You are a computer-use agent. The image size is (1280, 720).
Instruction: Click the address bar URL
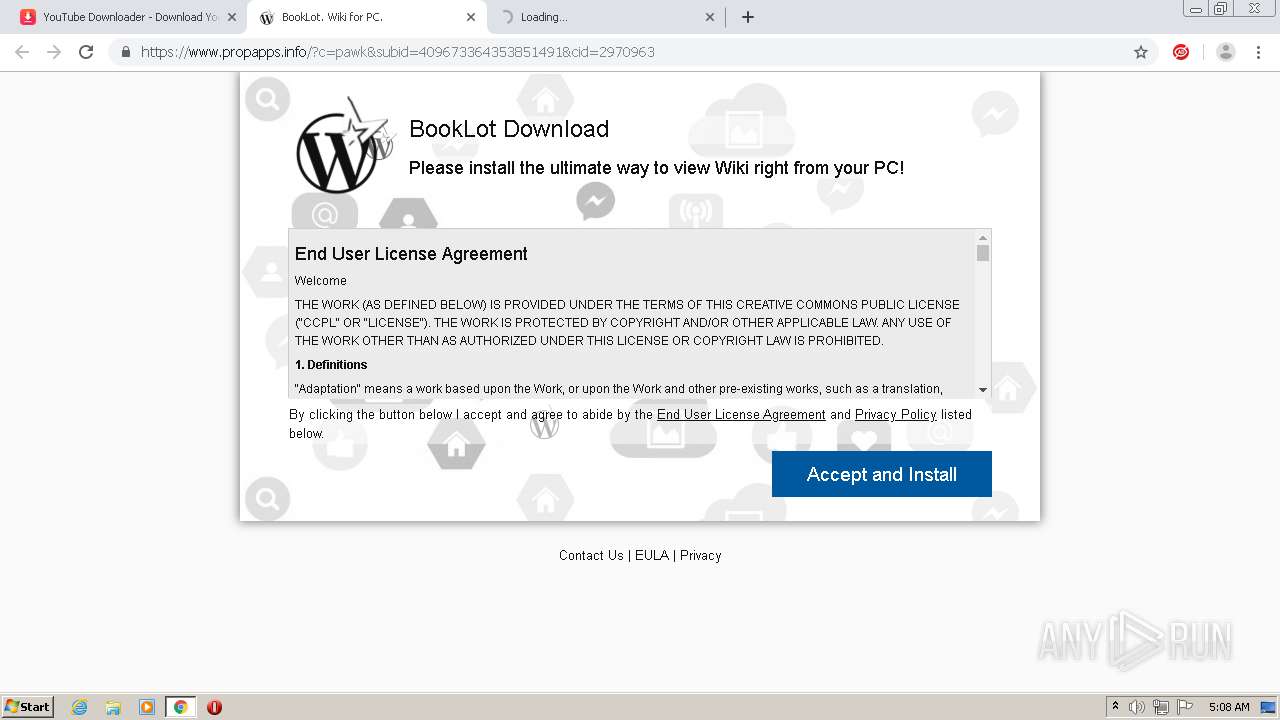pyautogui.click(x=398, y=52)
